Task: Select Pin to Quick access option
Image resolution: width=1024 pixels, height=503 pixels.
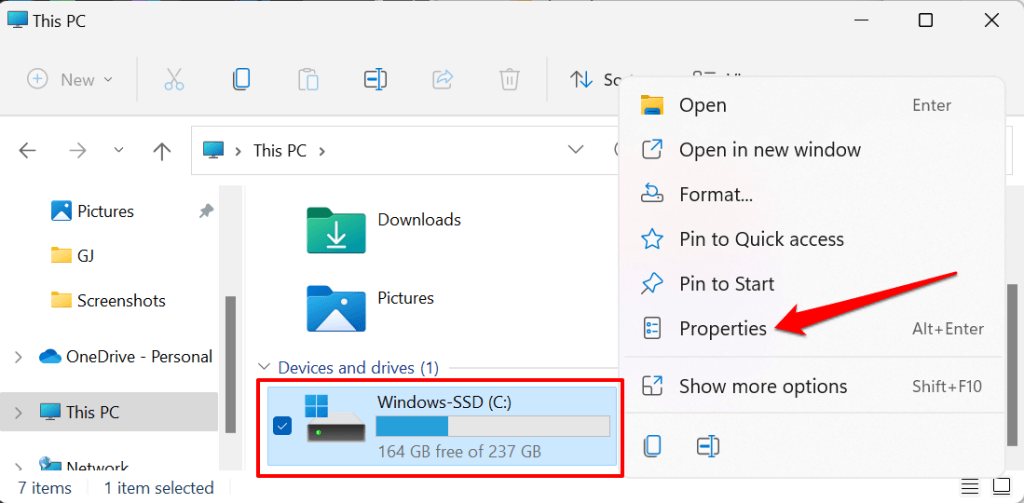Action: click(761, 239)
